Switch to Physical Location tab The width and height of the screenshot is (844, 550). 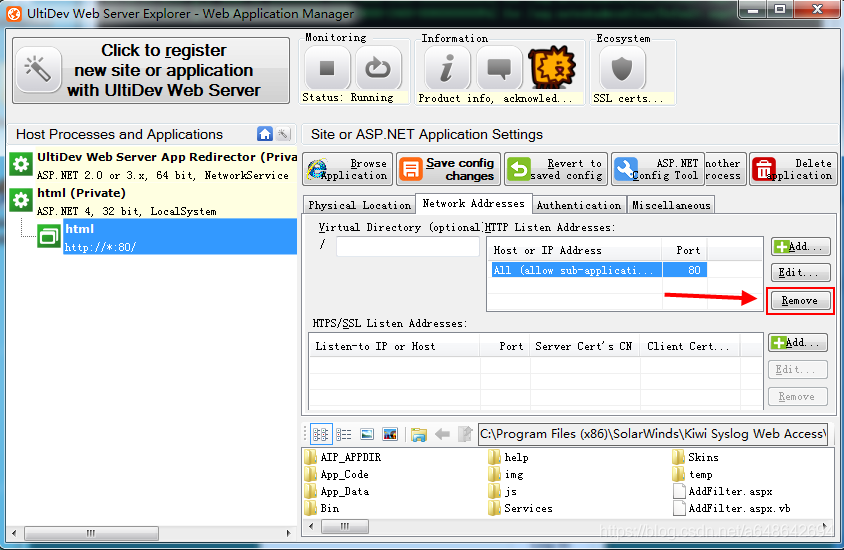tap(360, 205)
